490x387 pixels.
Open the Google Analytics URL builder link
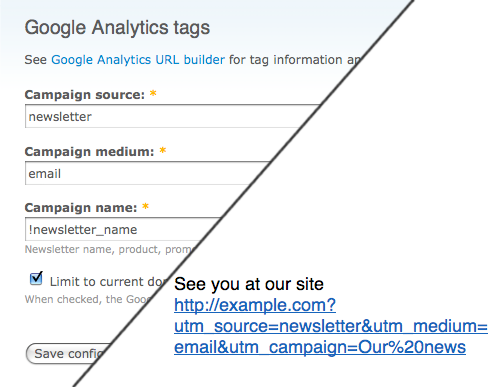point(138,60)
